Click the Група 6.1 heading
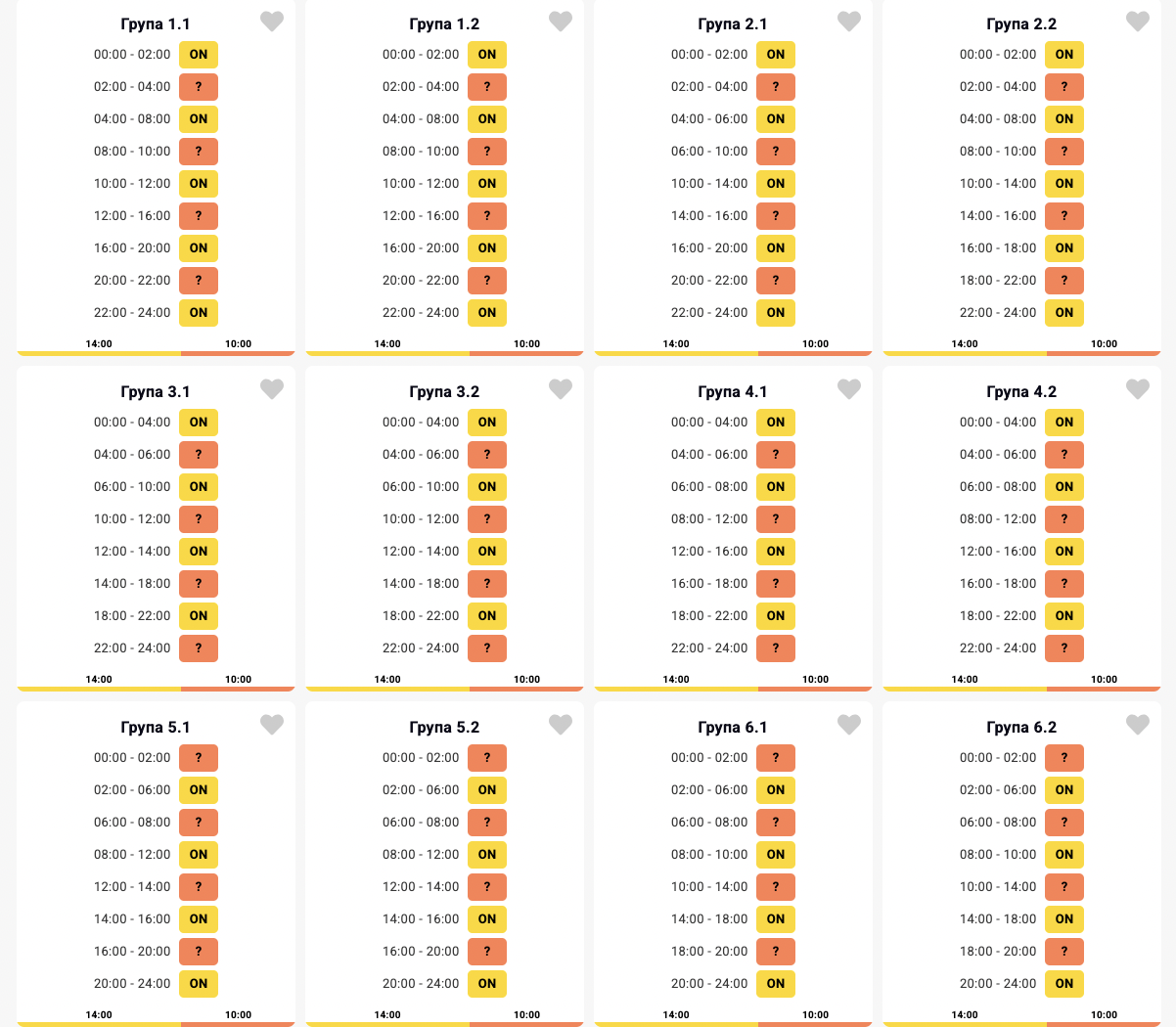The image size is (1176, 1027). [x=733, y=728]
